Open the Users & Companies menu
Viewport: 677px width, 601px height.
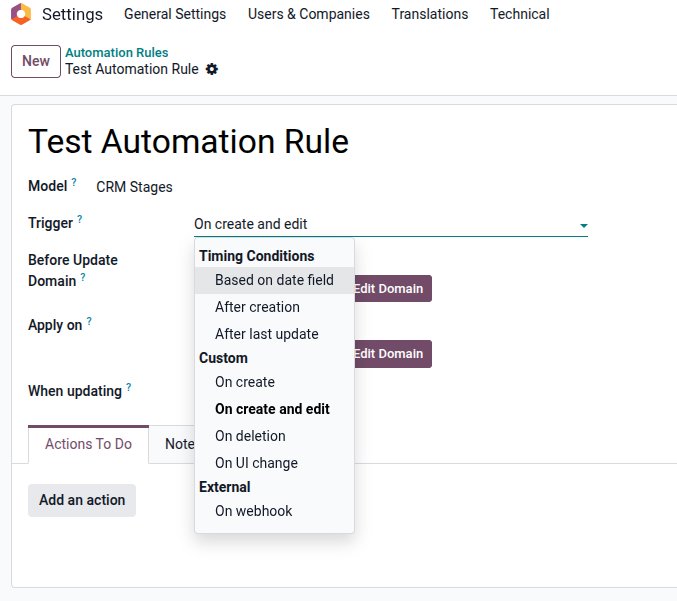point(308,14)
